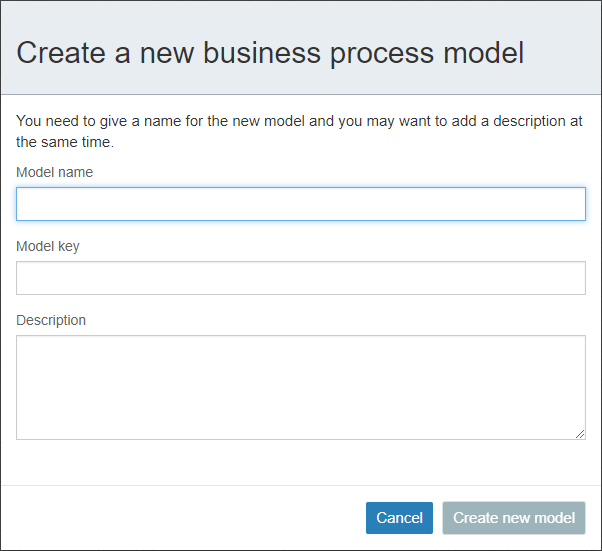Click the right end of Model key field
This screenshot has height=551, width=602.
[x=570, y=278]
